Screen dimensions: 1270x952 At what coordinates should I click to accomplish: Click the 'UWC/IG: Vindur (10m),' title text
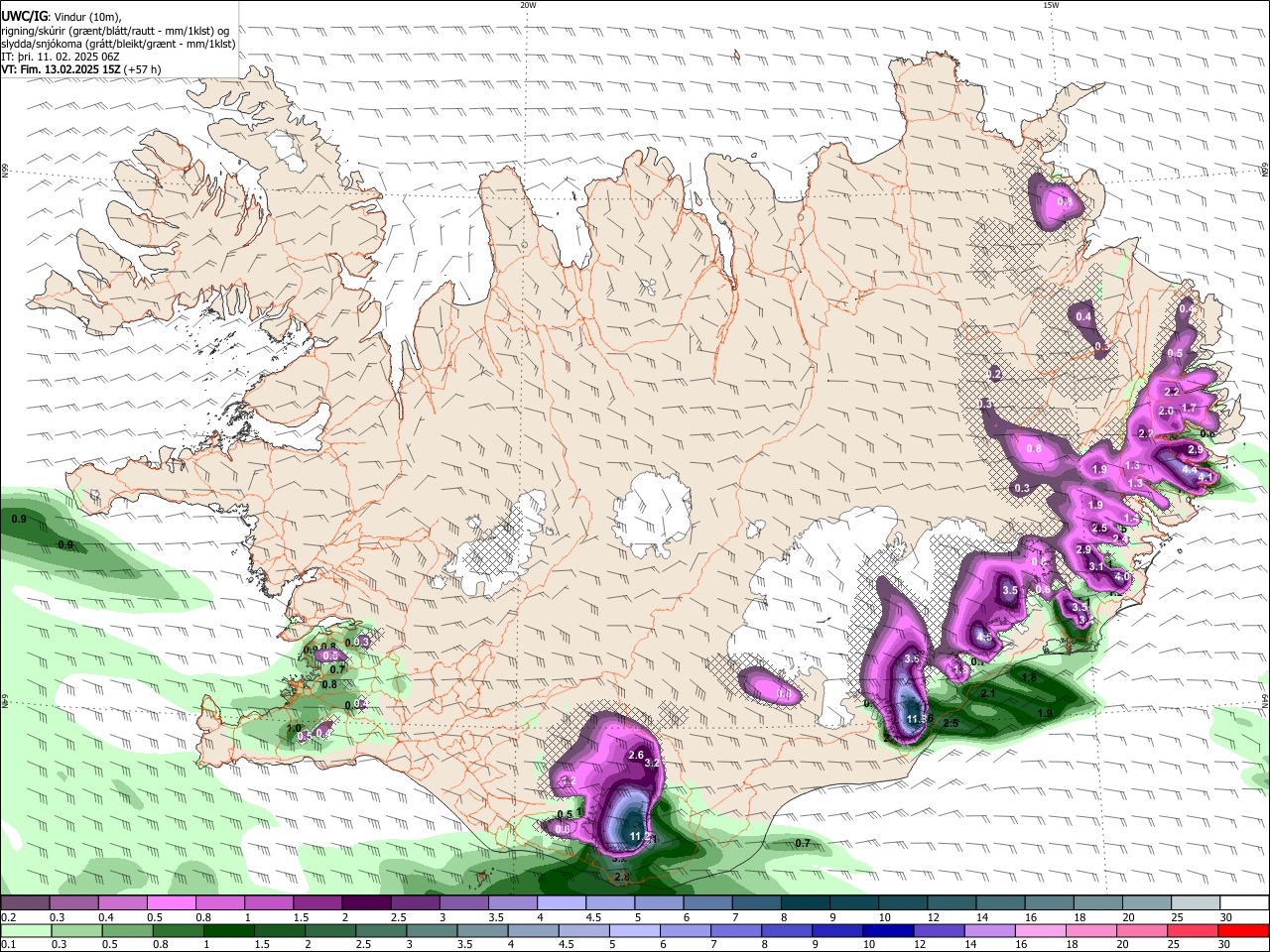pos(62,17)
